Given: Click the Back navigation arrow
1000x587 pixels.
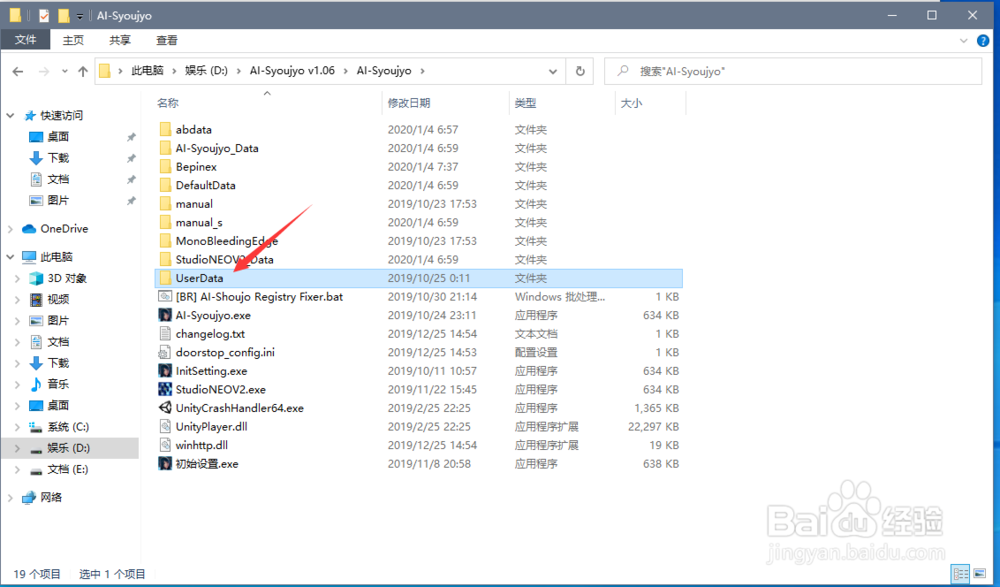Looking at the screenshot, I should (17, 70).
